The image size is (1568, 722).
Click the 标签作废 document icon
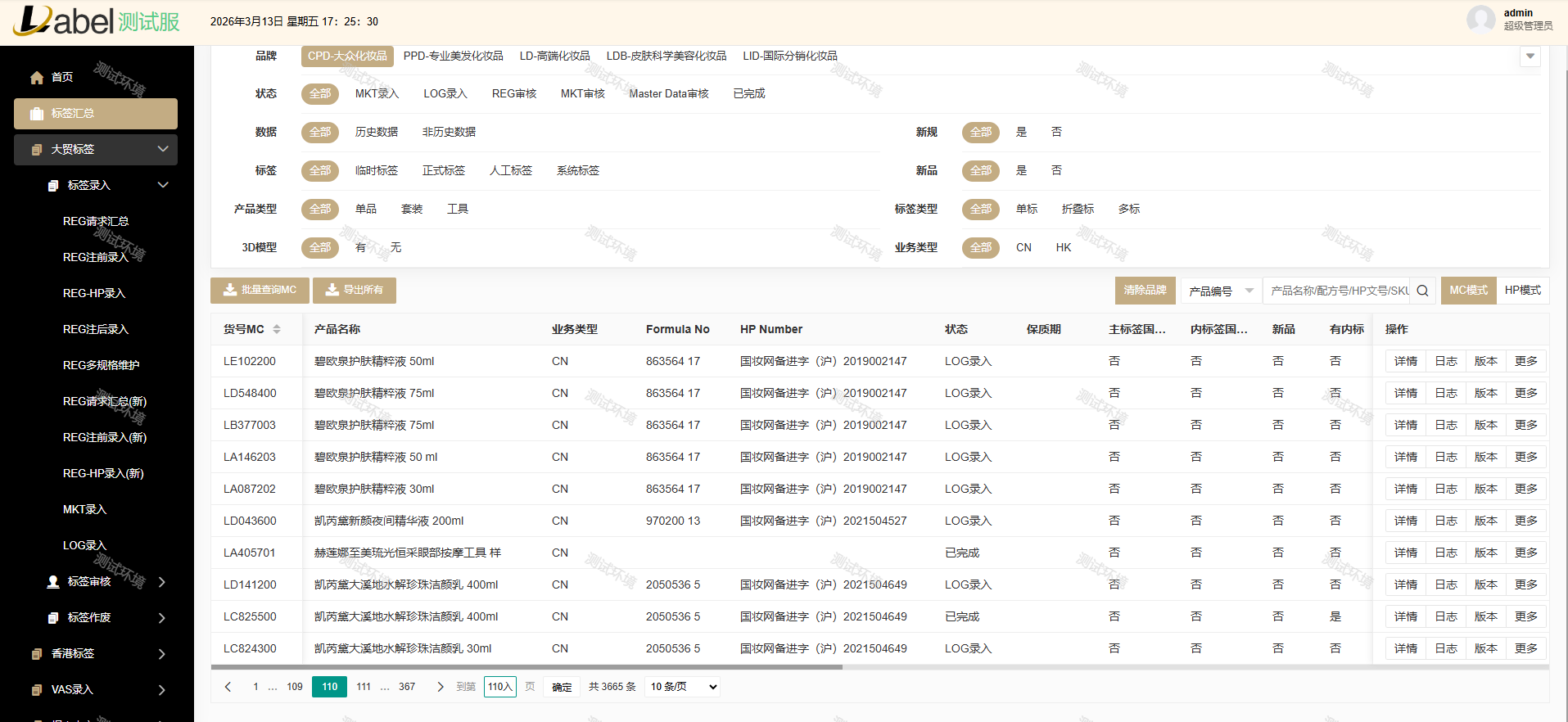tap(53, 618)
